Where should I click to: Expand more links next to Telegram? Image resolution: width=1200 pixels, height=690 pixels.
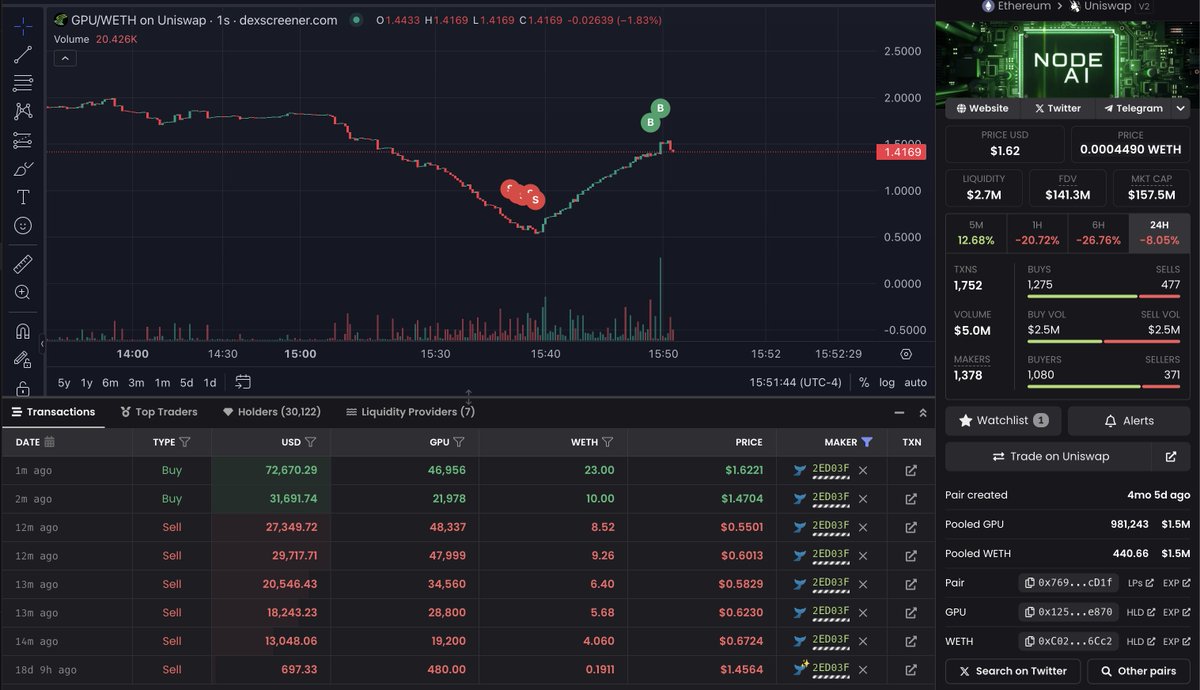coord(1180,108)
